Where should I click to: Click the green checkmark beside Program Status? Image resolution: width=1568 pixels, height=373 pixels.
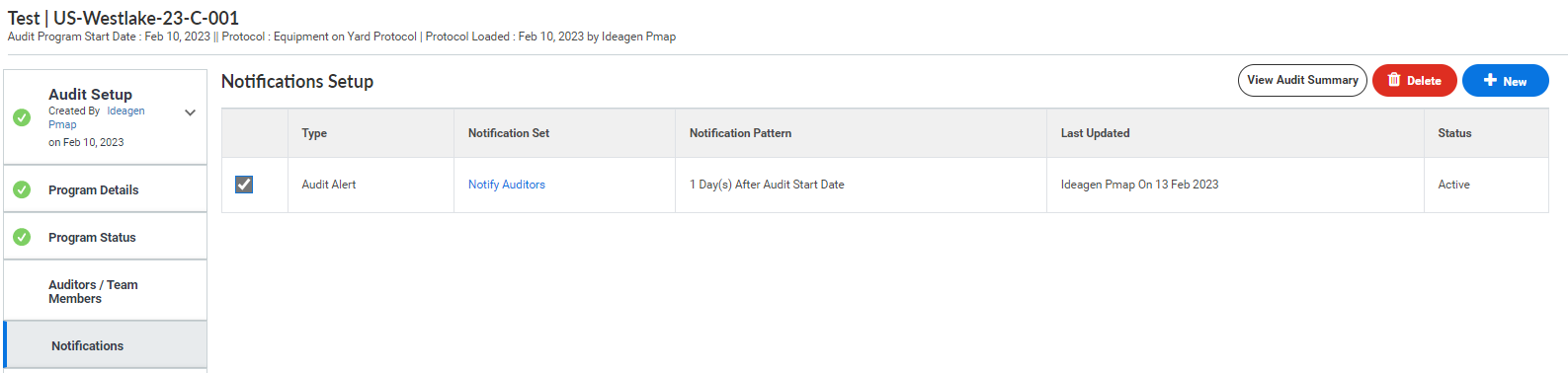[22, 237]
